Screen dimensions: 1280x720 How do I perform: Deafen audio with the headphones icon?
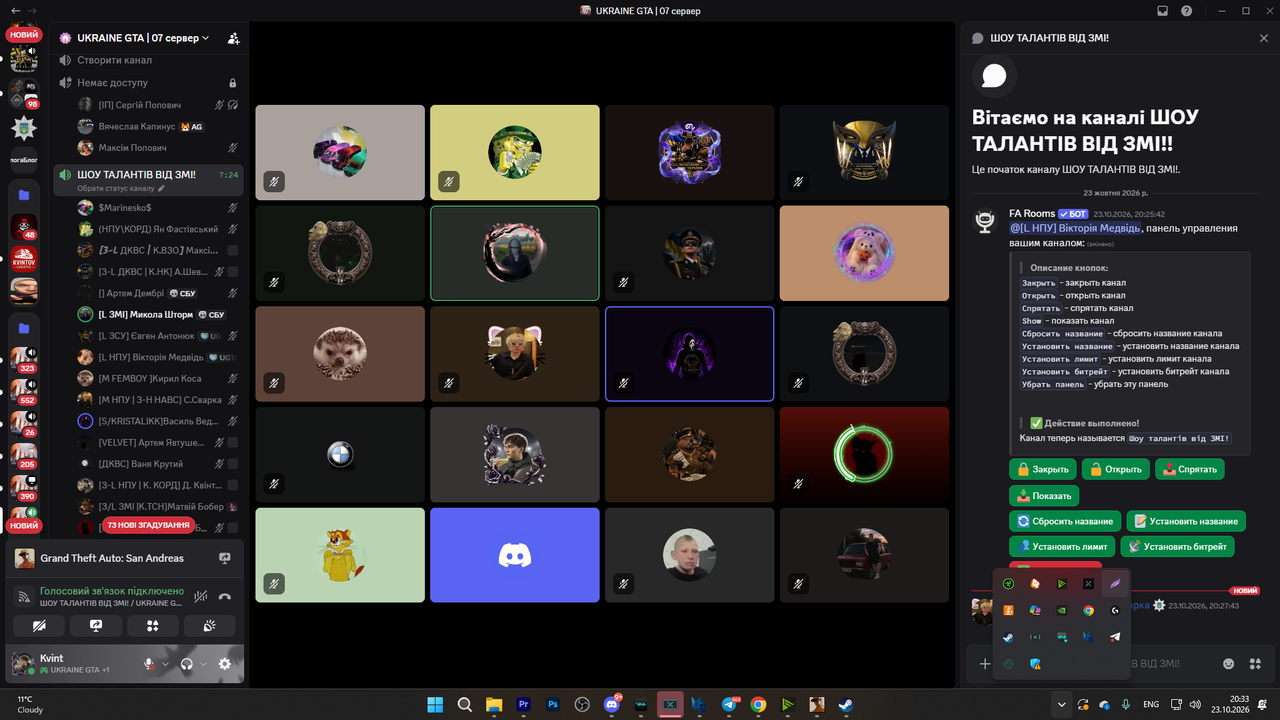pos(187,664)
